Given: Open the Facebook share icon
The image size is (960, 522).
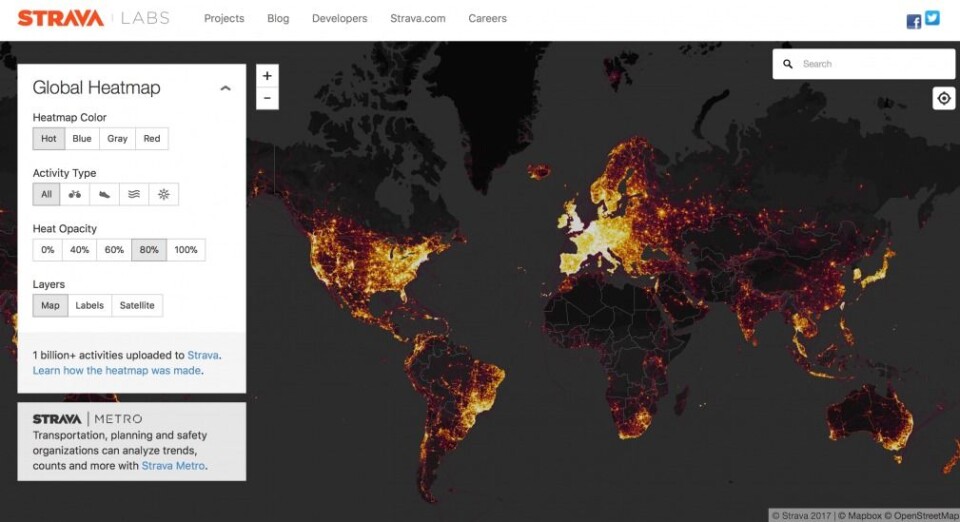Looking at the screenshot, I should point(913,22).
